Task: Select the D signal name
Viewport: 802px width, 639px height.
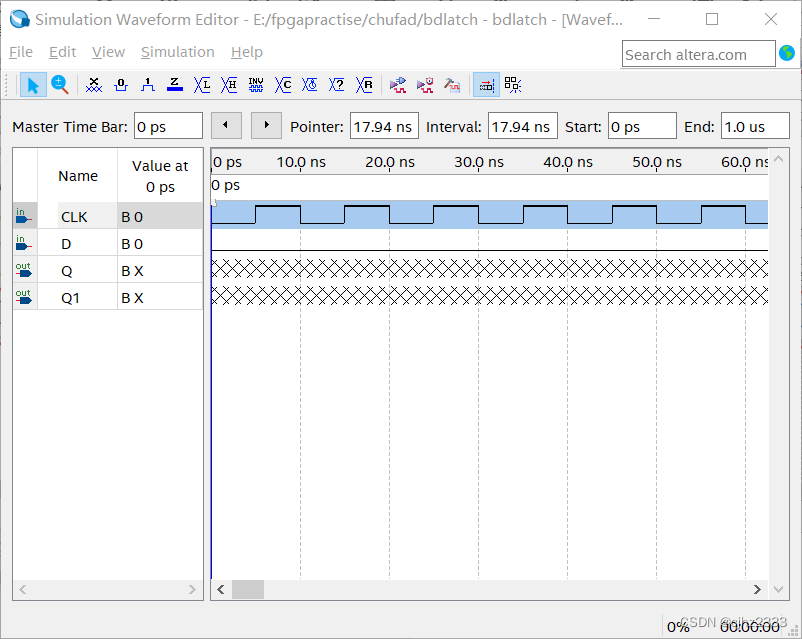Action: (66, 244)
